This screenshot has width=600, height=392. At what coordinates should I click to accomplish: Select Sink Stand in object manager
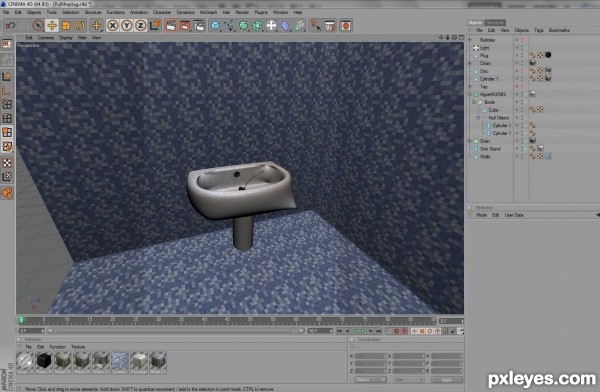click(x=490, y=149)
